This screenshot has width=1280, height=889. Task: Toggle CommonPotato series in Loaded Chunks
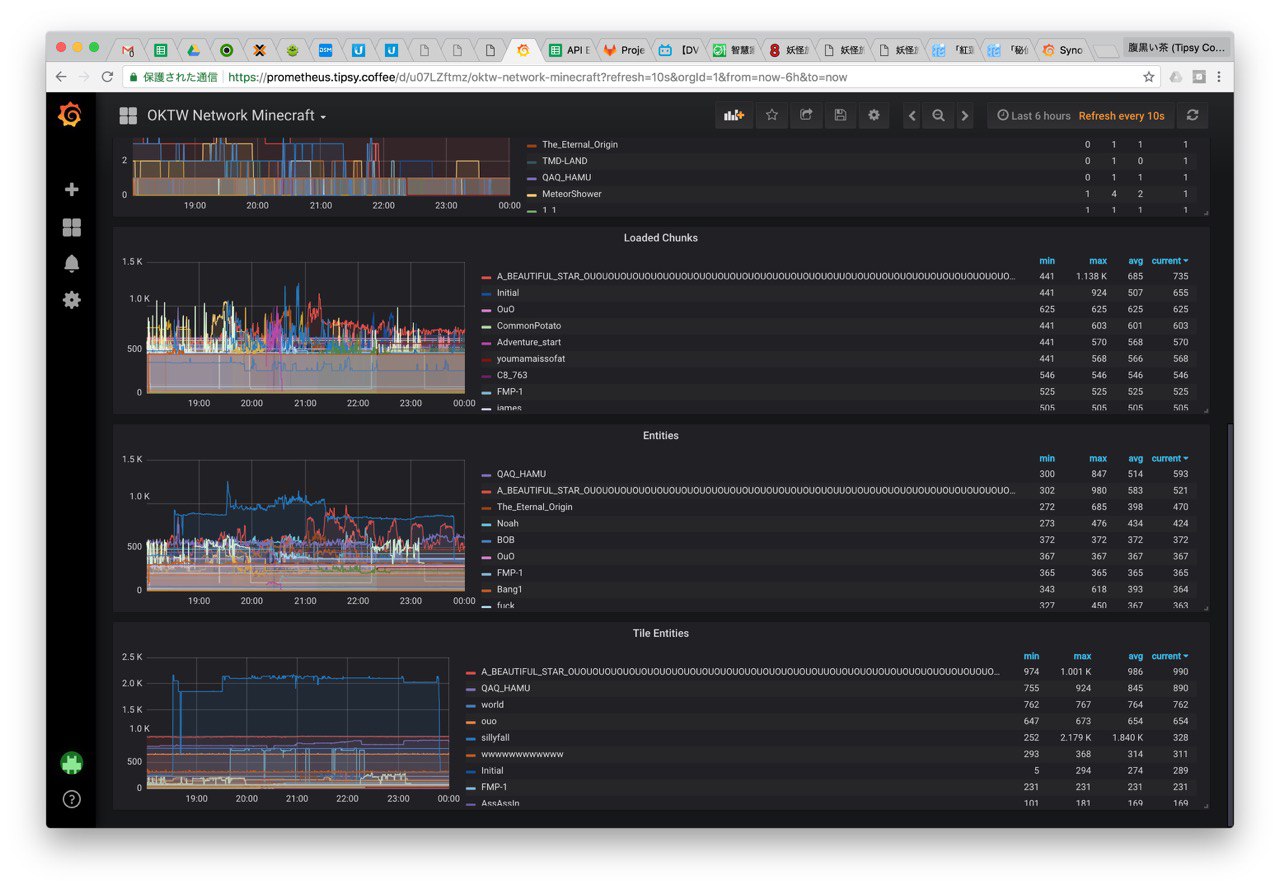(x=529, y=326)
